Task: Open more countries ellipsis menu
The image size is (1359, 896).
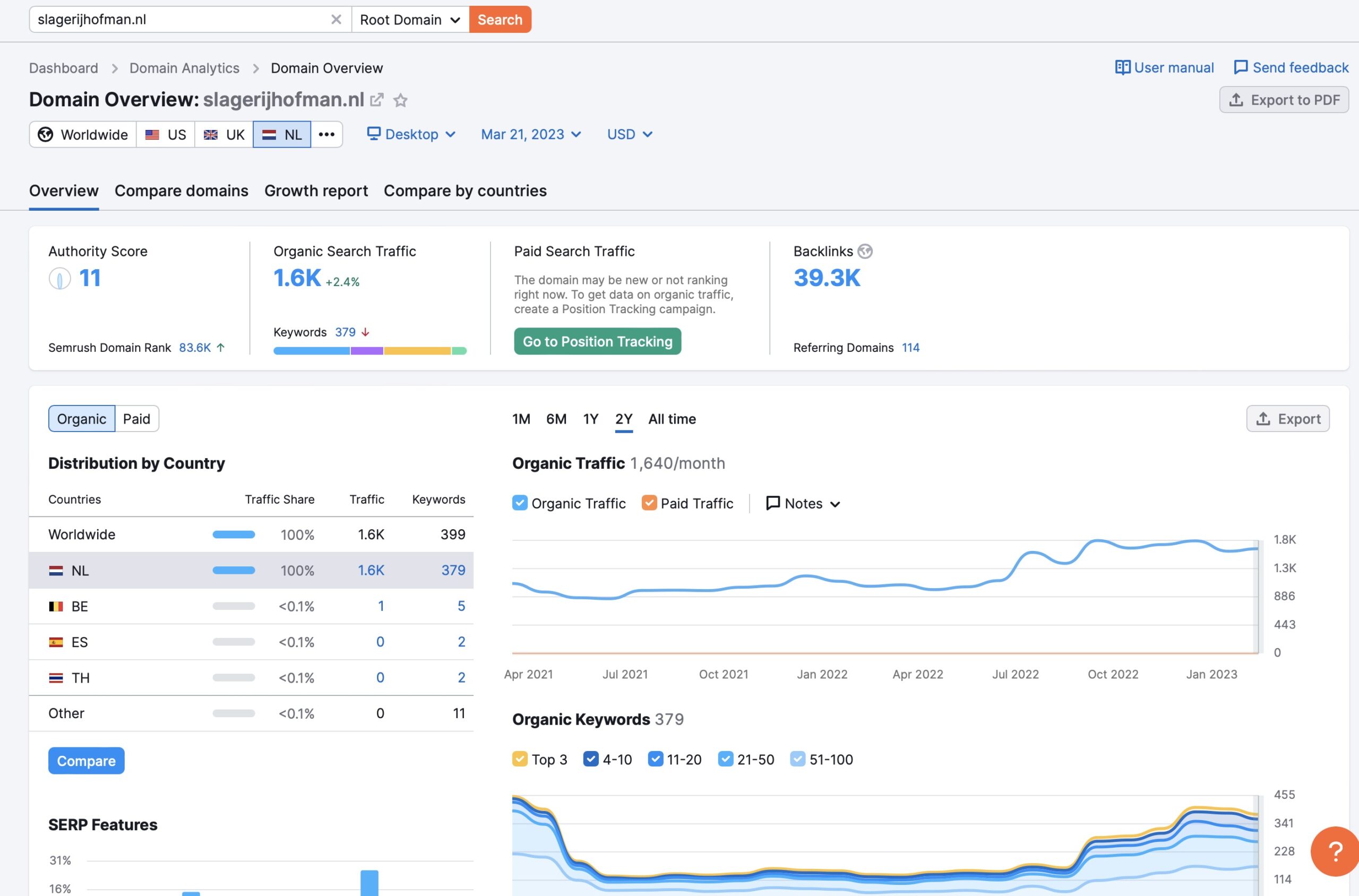Action: tap(326, 134)
